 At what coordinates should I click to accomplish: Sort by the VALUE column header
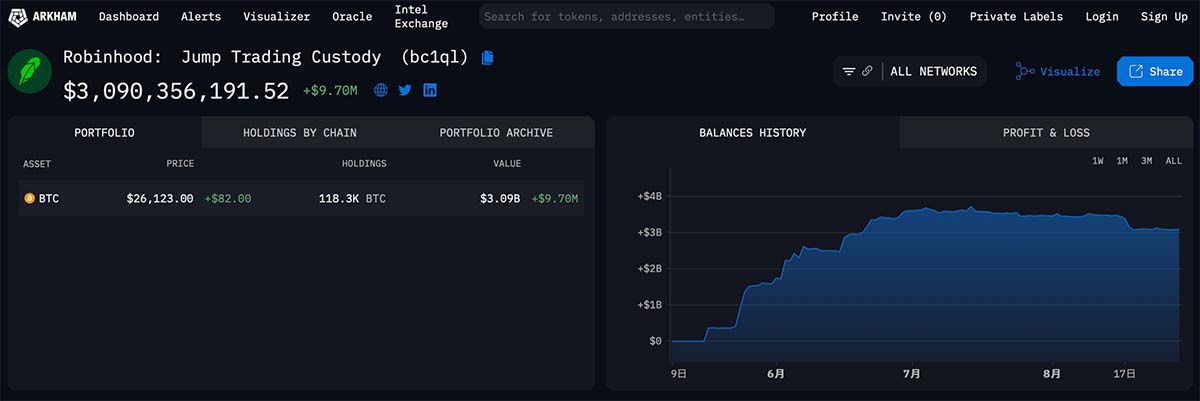(506, 164)
